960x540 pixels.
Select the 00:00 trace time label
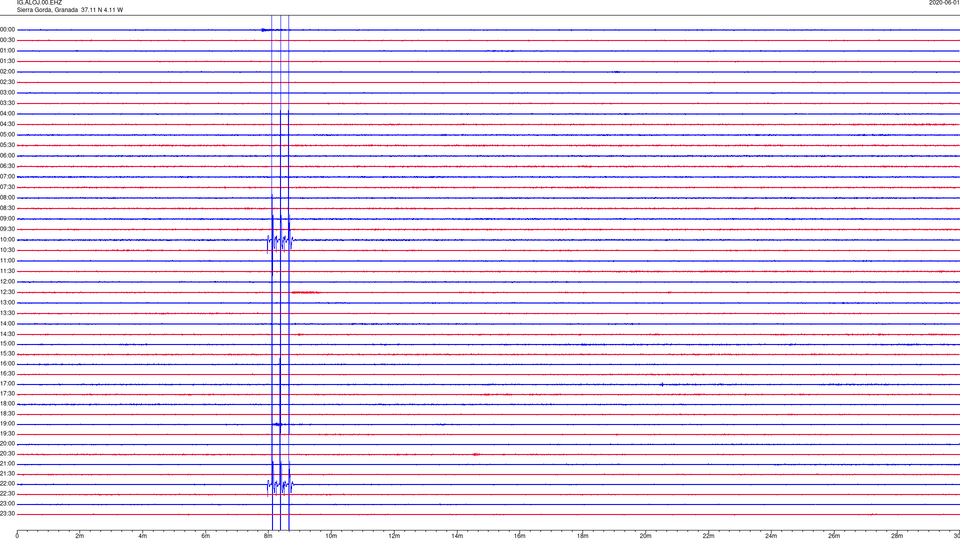pyautogui.click(x=7, y=29)
